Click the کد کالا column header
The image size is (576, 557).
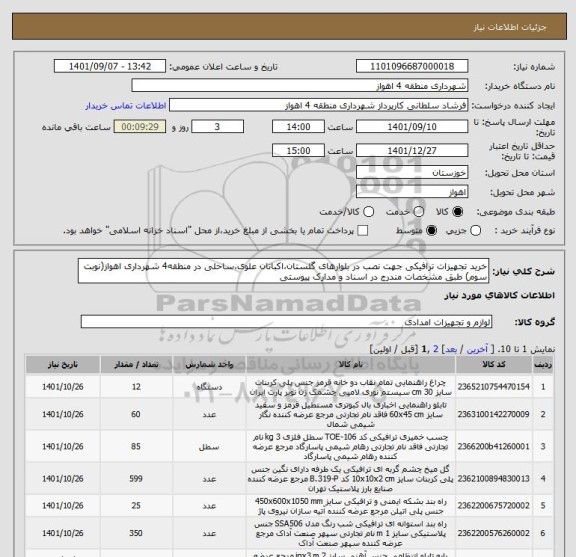(494, 364)
